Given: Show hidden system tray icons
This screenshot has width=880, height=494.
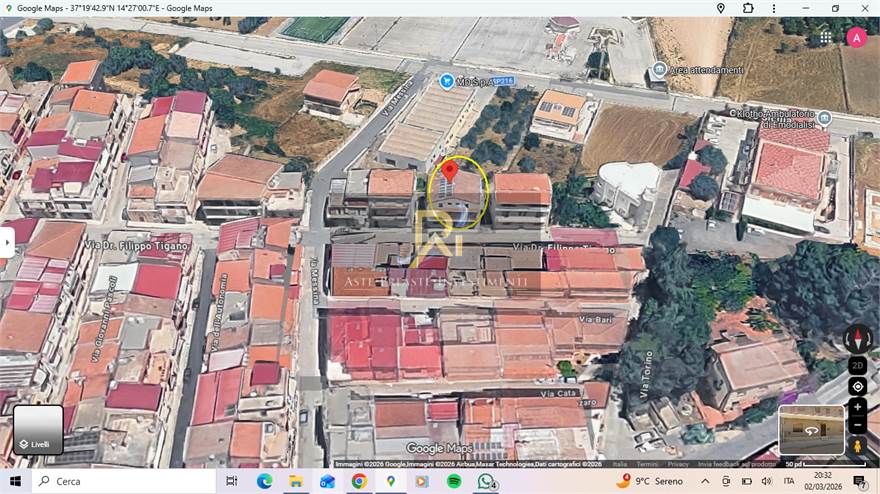Looking at the screenshot, I should tap(705, 481).
